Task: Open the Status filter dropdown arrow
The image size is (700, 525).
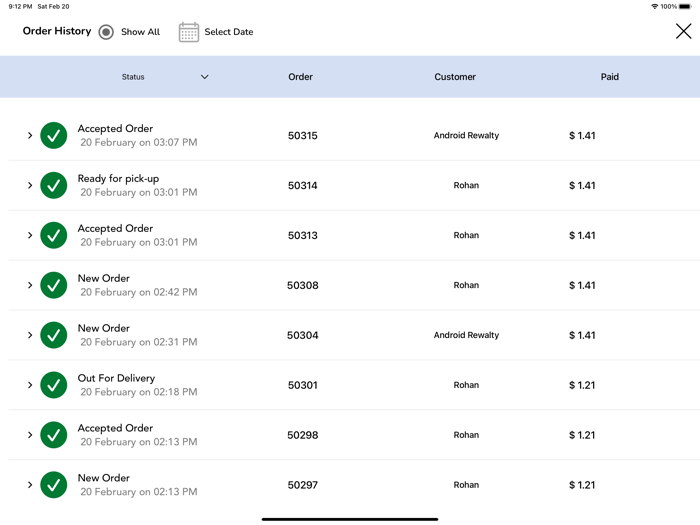Action: click(205, 77)
